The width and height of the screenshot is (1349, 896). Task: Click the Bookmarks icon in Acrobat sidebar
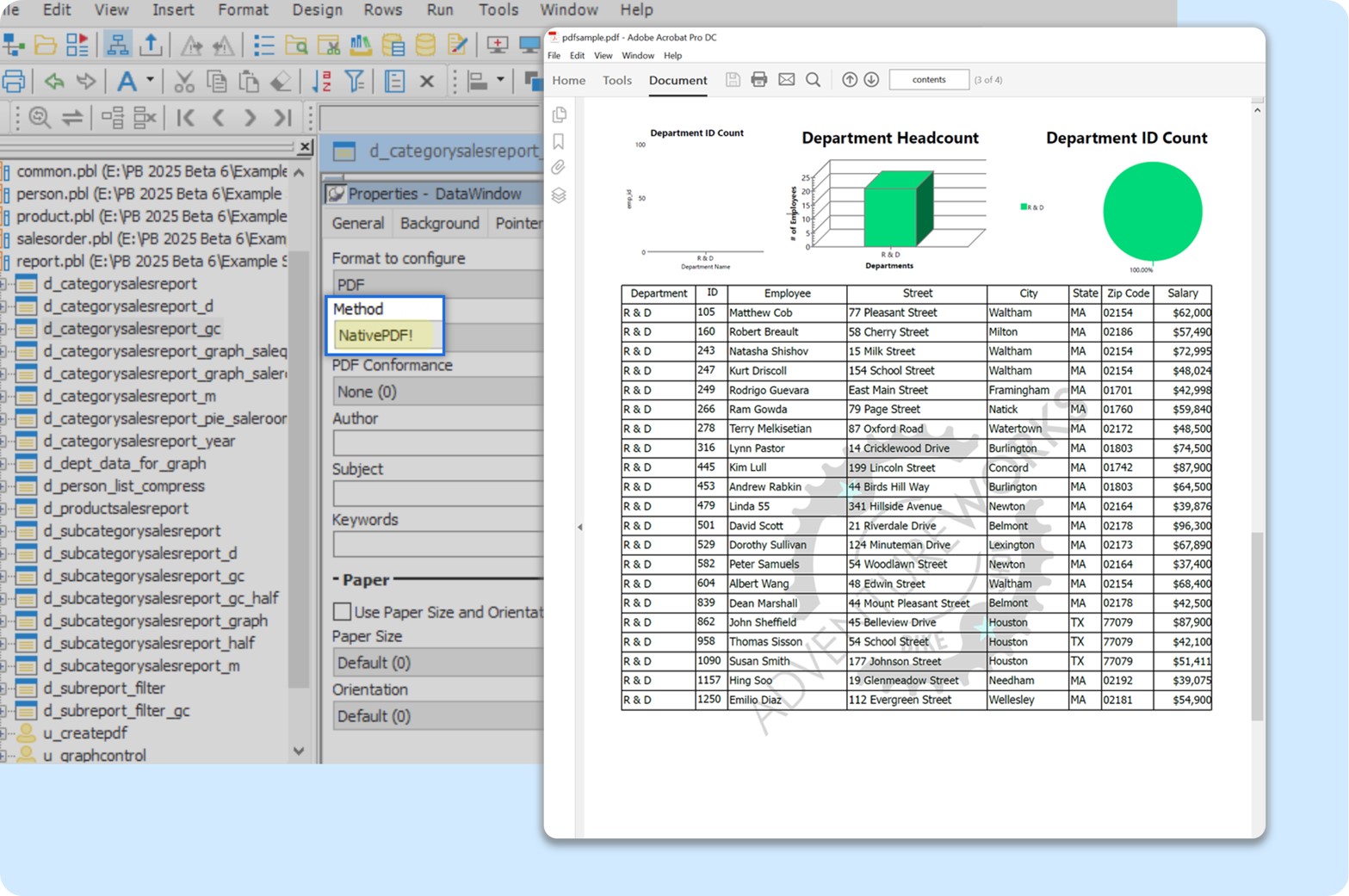[559, 140]
